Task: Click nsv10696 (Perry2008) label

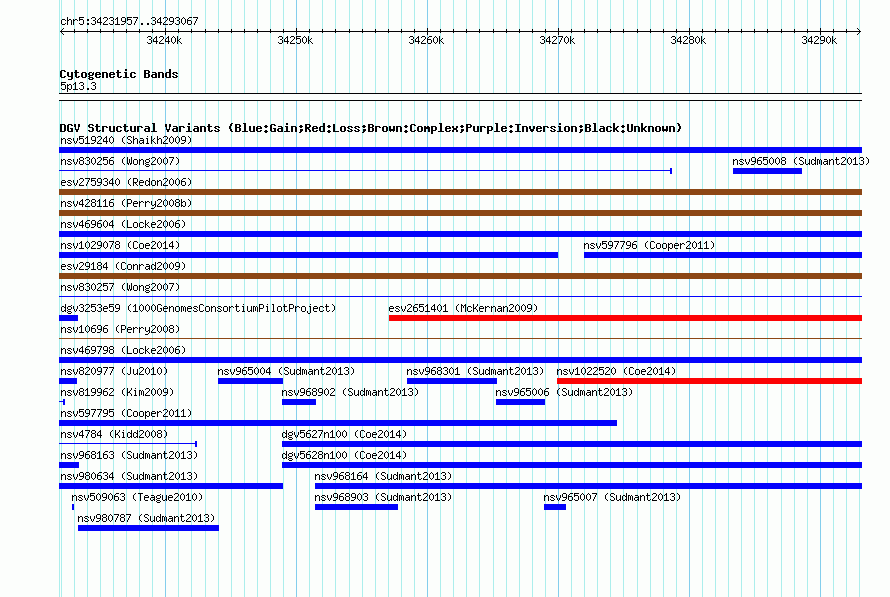Action: click(120, 329)
